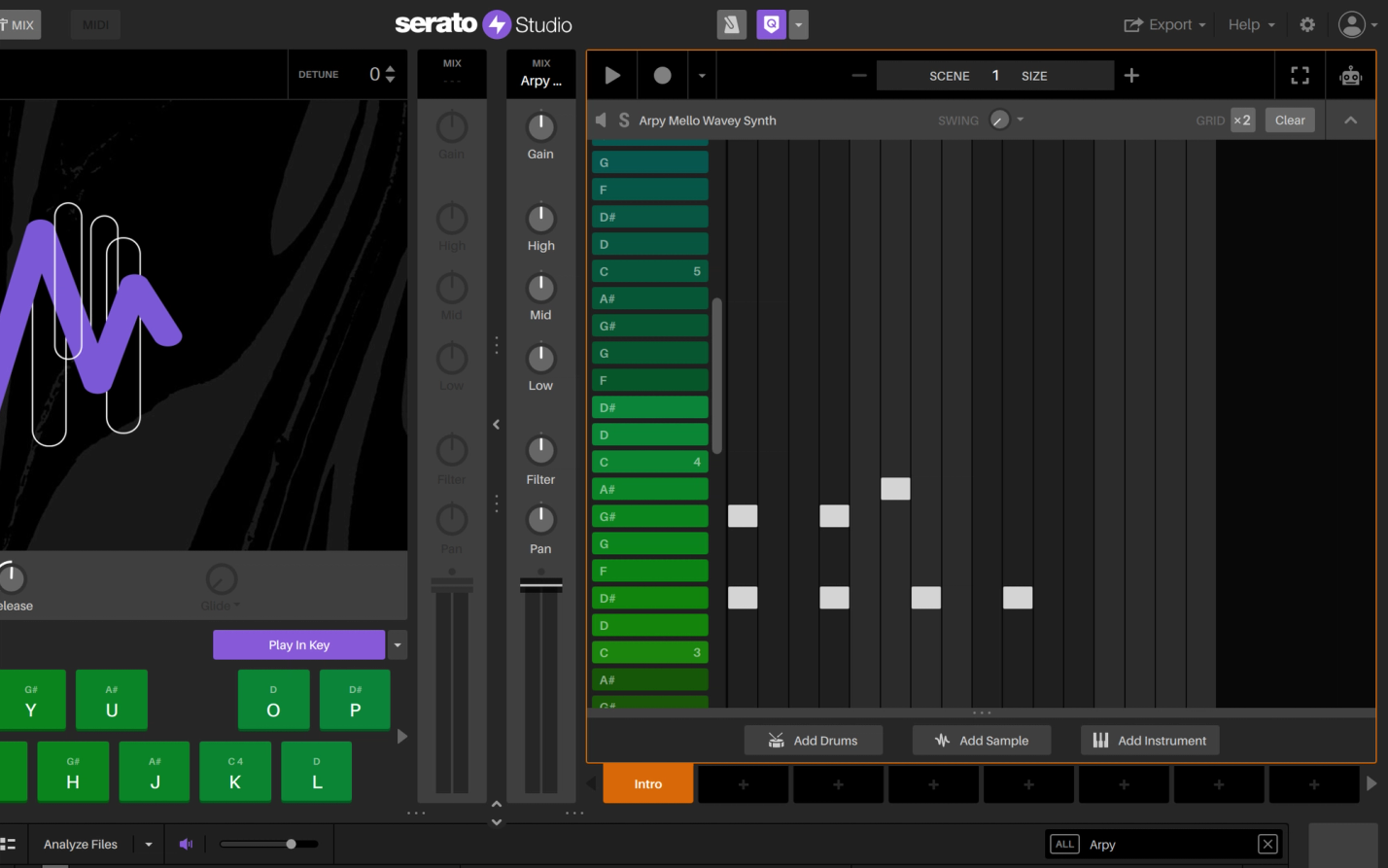Mute the Arpy Mello Wavey Synth track
This screenshot has width=1388, height=868.
[x=601, y=120]
